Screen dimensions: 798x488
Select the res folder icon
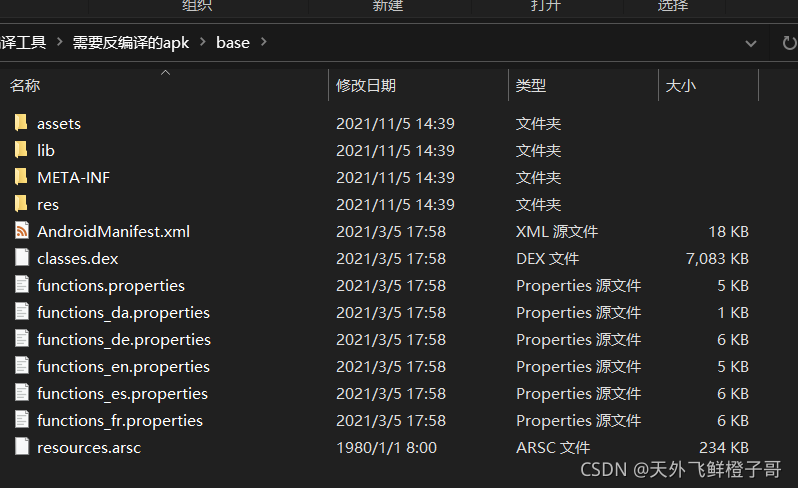point(21,204)
